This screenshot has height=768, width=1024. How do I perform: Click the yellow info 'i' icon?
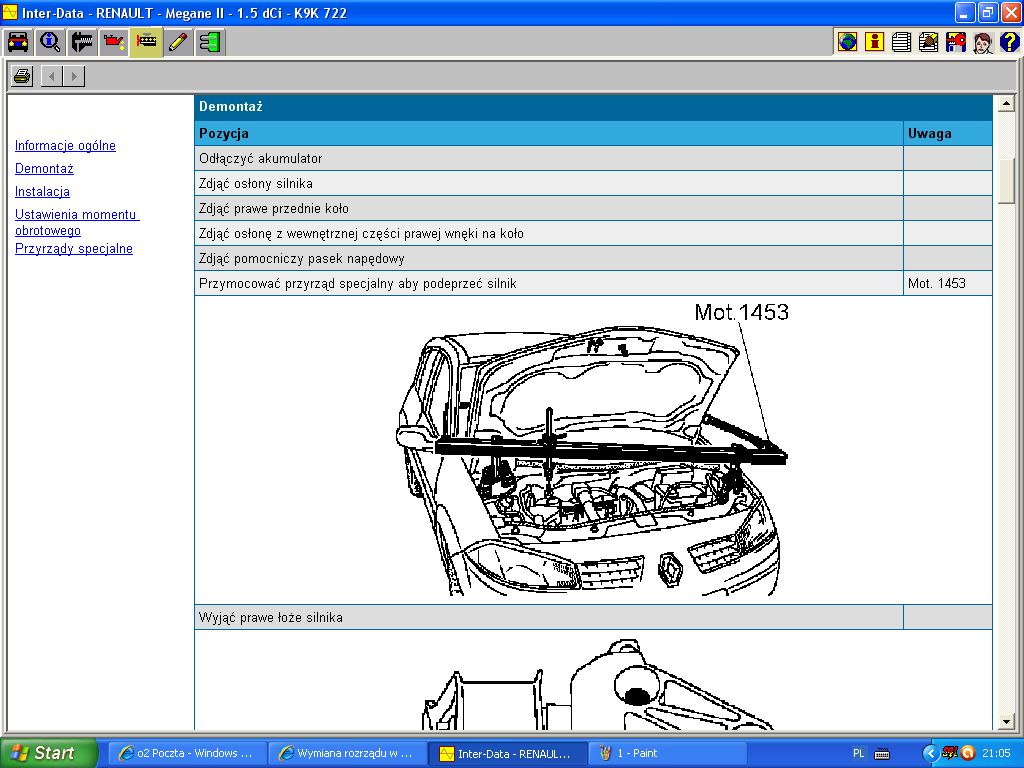(x=875, y=42)
